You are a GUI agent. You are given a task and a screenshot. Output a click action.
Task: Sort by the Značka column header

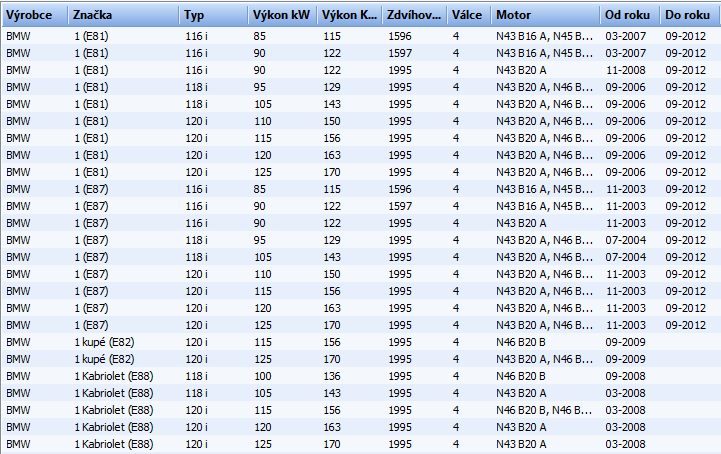(x=123, y=15)
